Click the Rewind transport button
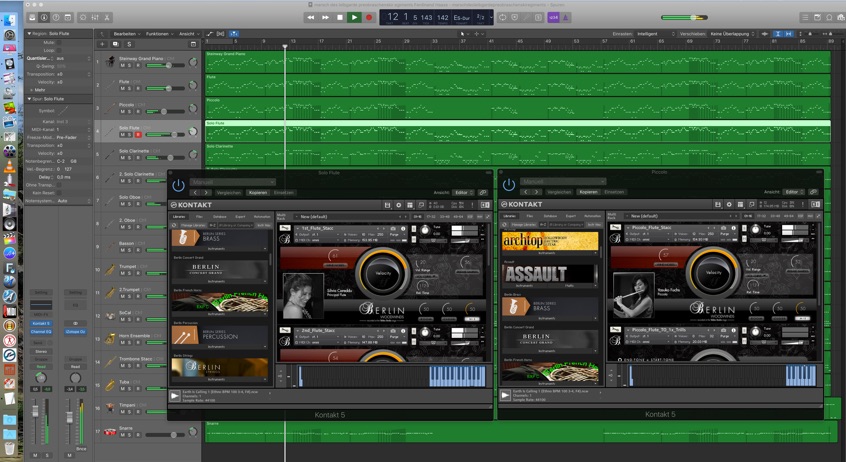Image resolution: width=846 pixels, height=462 pixels. click(311, 17)
